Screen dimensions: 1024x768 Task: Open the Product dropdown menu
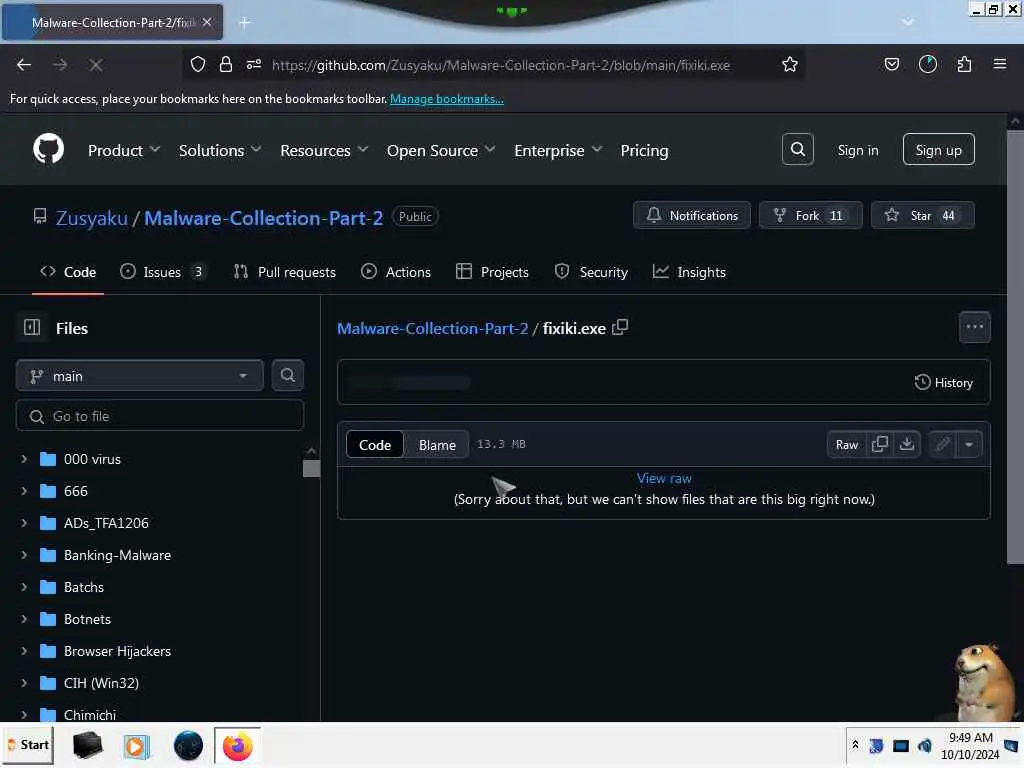coord(124,150)
